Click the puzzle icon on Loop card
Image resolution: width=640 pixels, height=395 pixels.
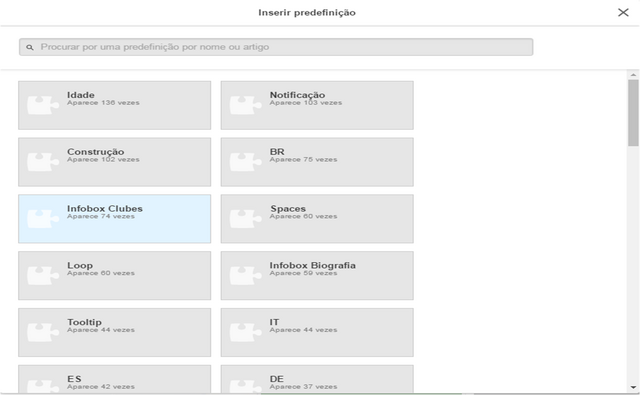[x=43, y=275]
